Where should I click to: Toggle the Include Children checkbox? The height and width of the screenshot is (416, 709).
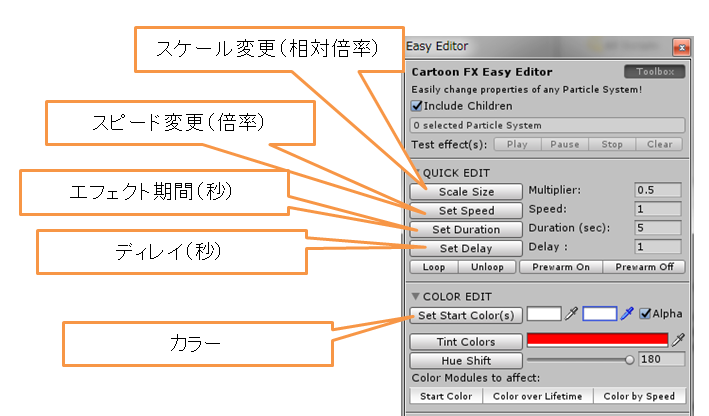[416, 106]
